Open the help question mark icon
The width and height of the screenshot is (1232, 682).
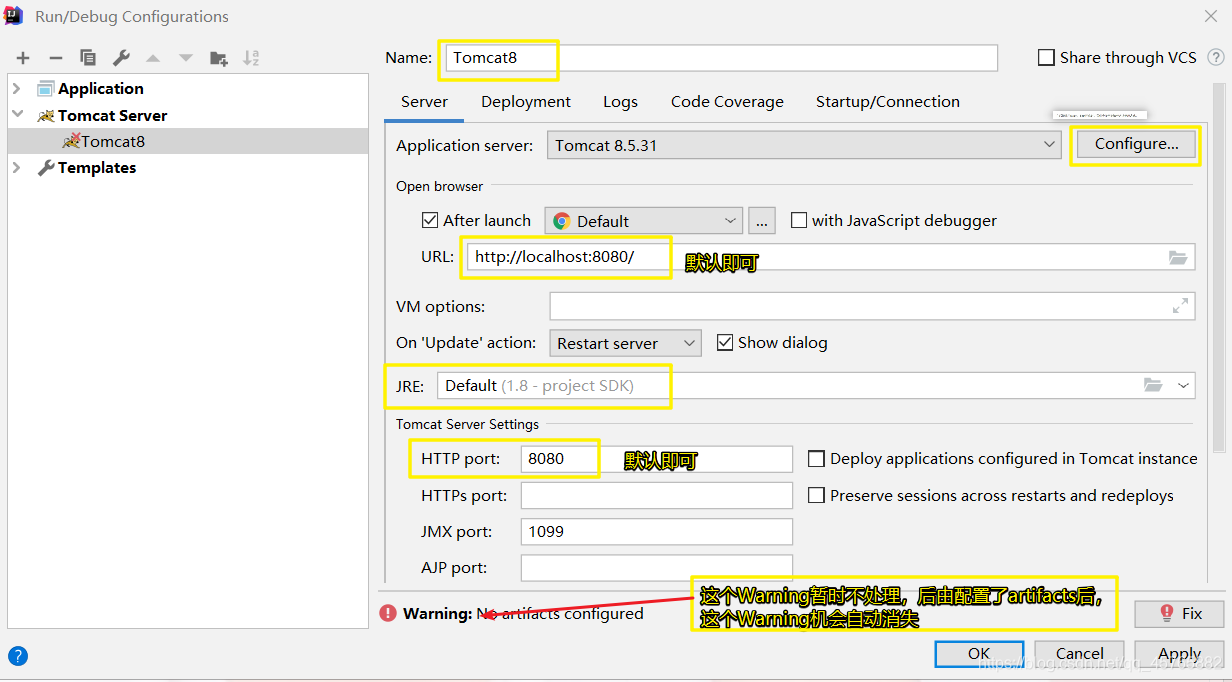click(18, 656)
